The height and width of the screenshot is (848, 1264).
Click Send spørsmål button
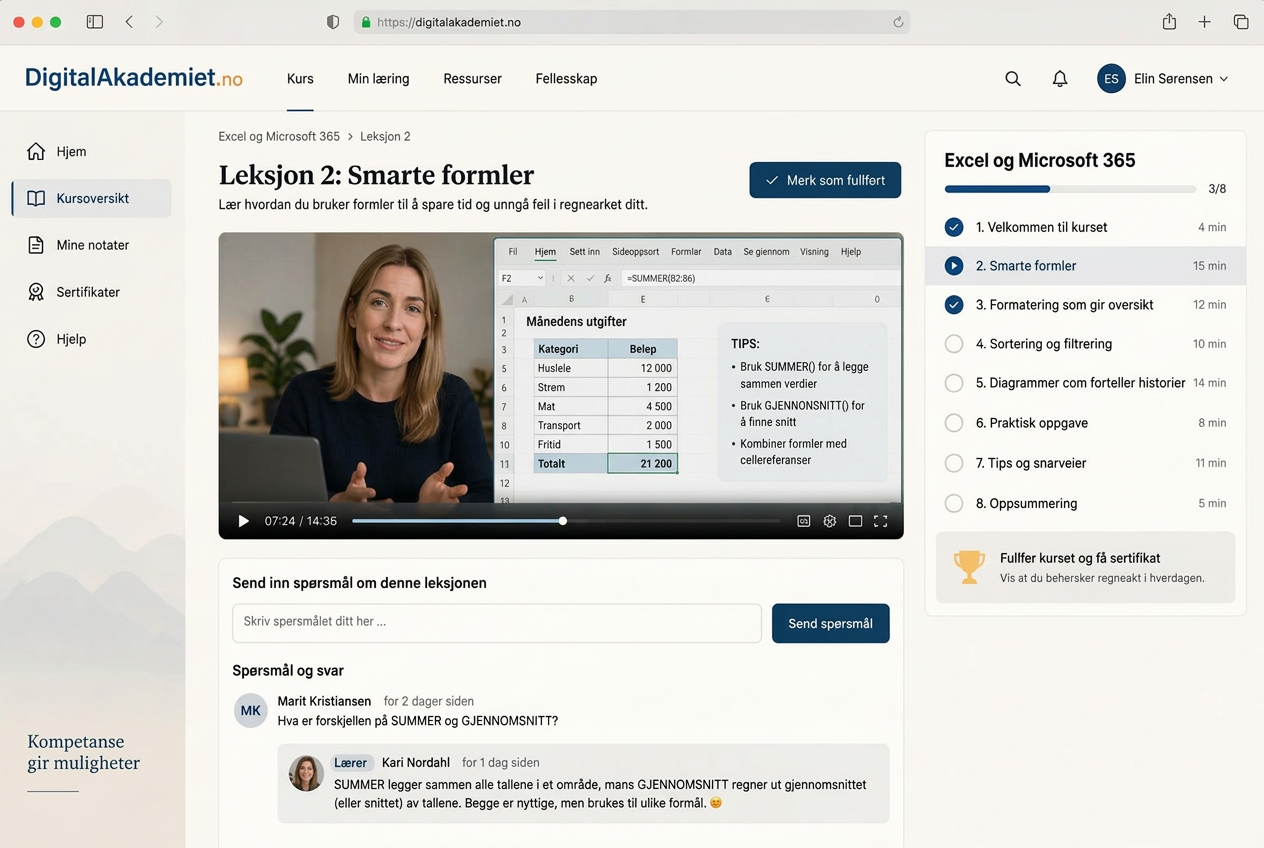830,623
